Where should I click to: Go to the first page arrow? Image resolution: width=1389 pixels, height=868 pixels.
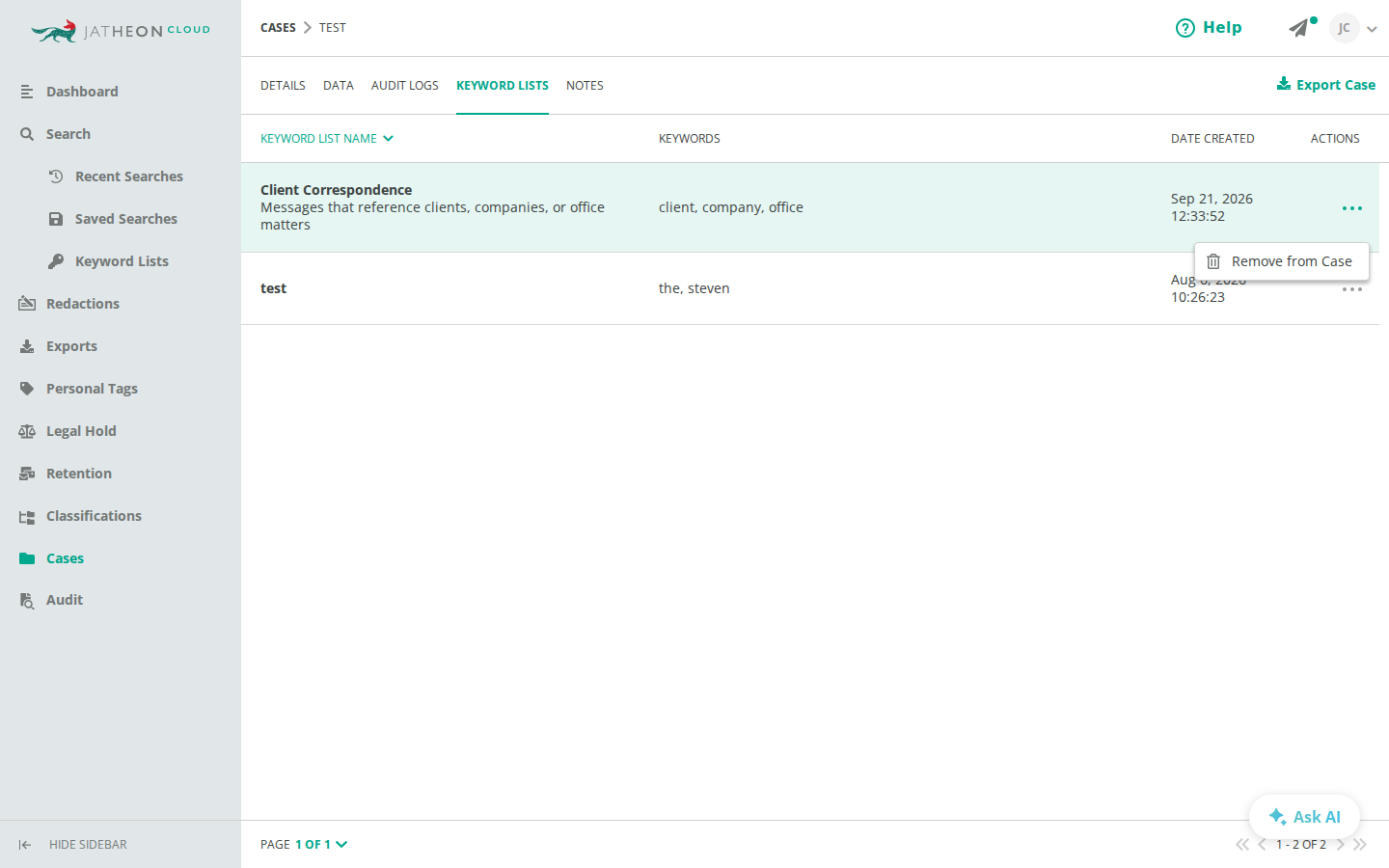pos(1242,845)
